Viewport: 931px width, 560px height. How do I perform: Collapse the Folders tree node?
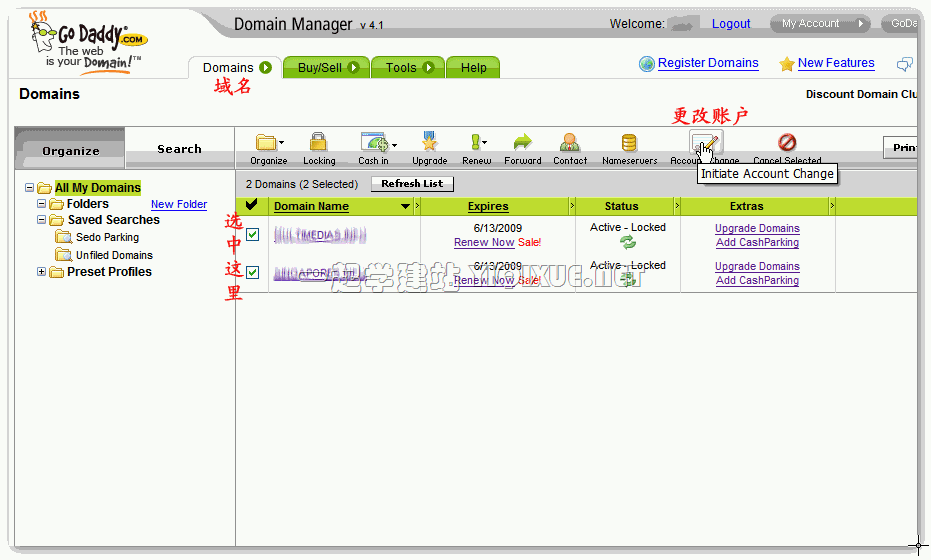click(42, 204)
